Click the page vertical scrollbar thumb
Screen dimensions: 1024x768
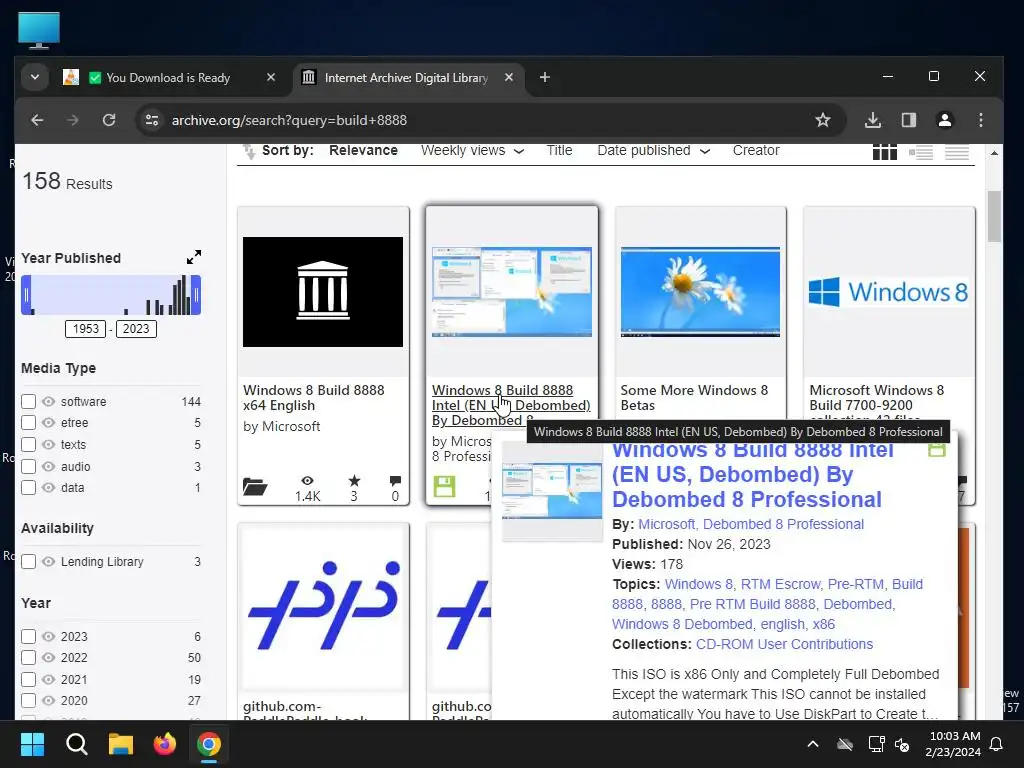pyautogui.click(x=994, y=217)
